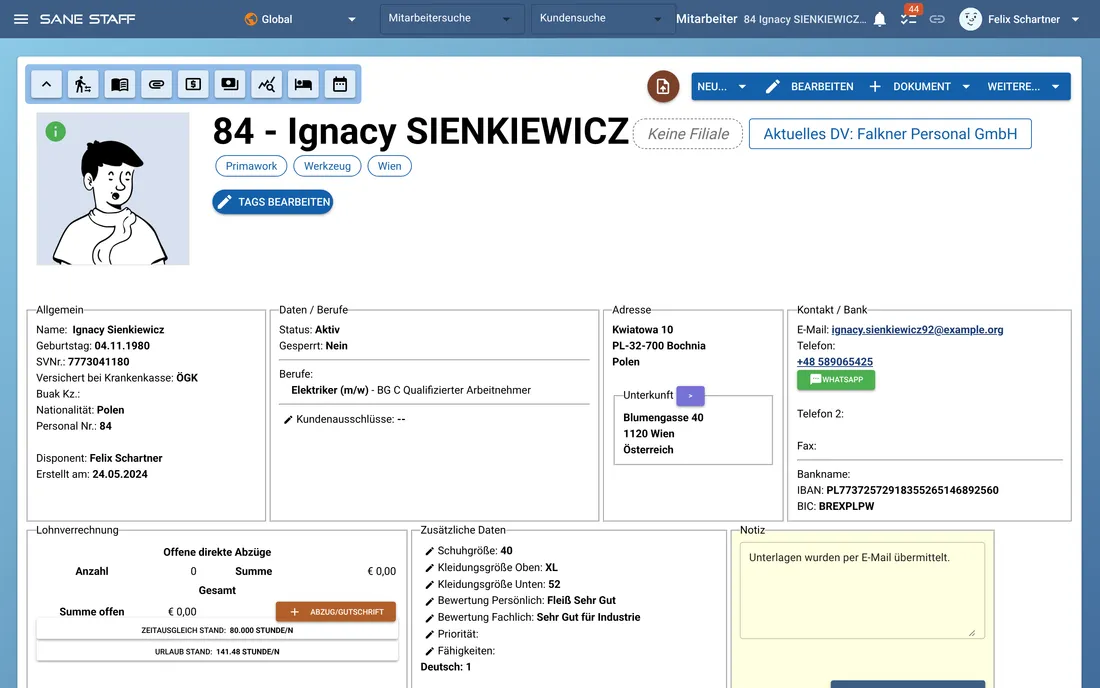Click into the Notiz text area
This screenshot has width=1100, height=688.
862,591
